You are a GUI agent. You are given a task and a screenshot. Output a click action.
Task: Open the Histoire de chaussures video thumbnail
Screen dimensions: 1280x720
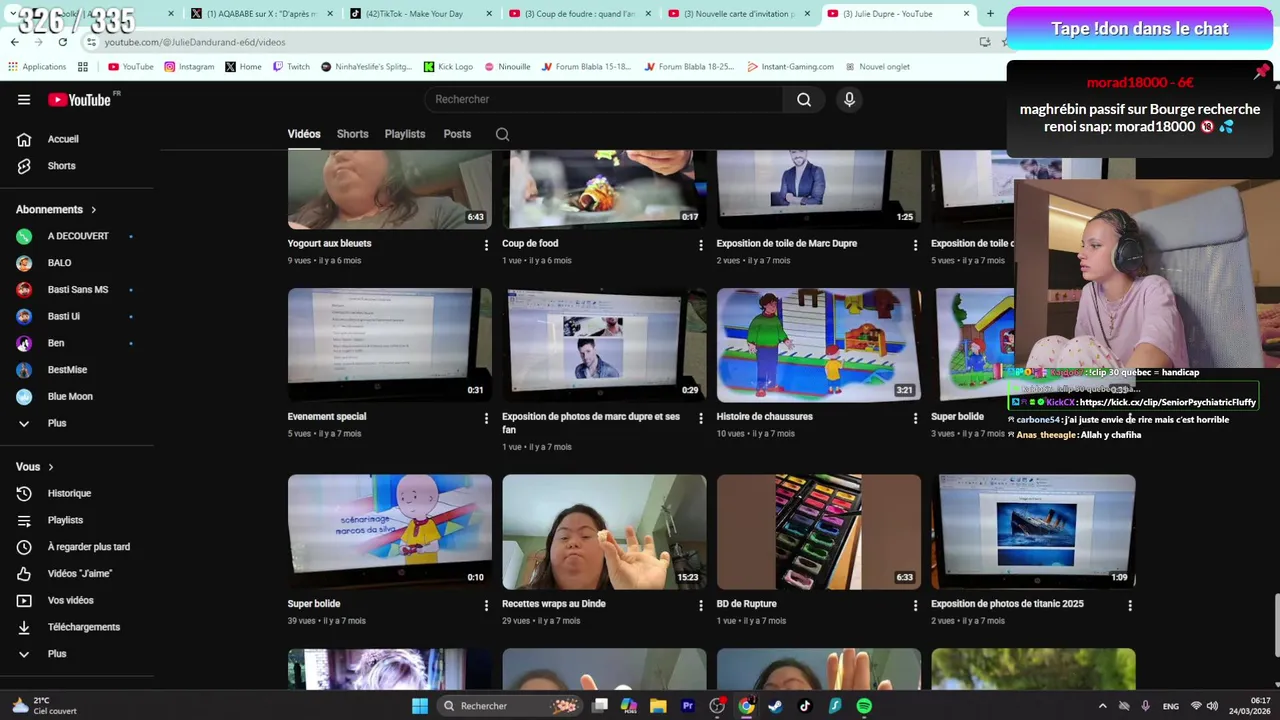click(x=819, y=345)
